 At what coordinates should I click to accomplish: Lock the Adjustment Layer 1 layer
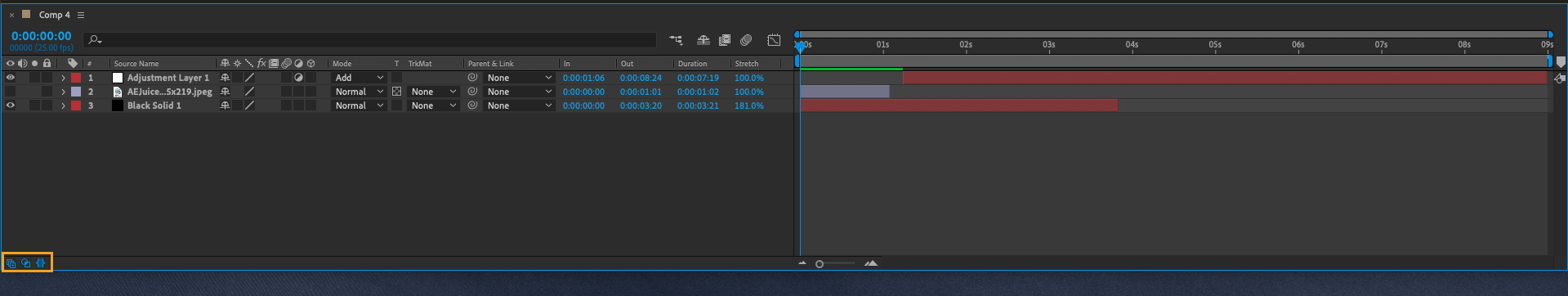point(47,78)
